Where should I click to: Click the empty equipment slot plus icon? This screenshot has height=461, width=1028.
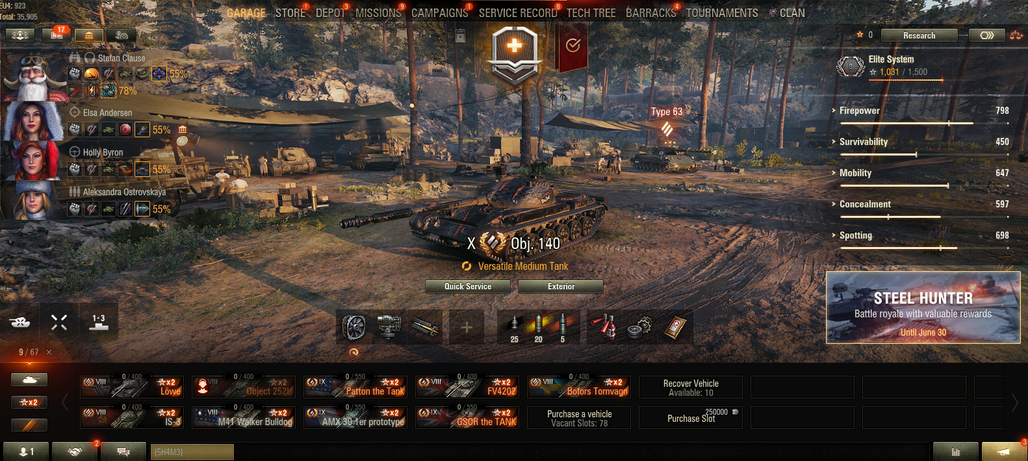466,327
